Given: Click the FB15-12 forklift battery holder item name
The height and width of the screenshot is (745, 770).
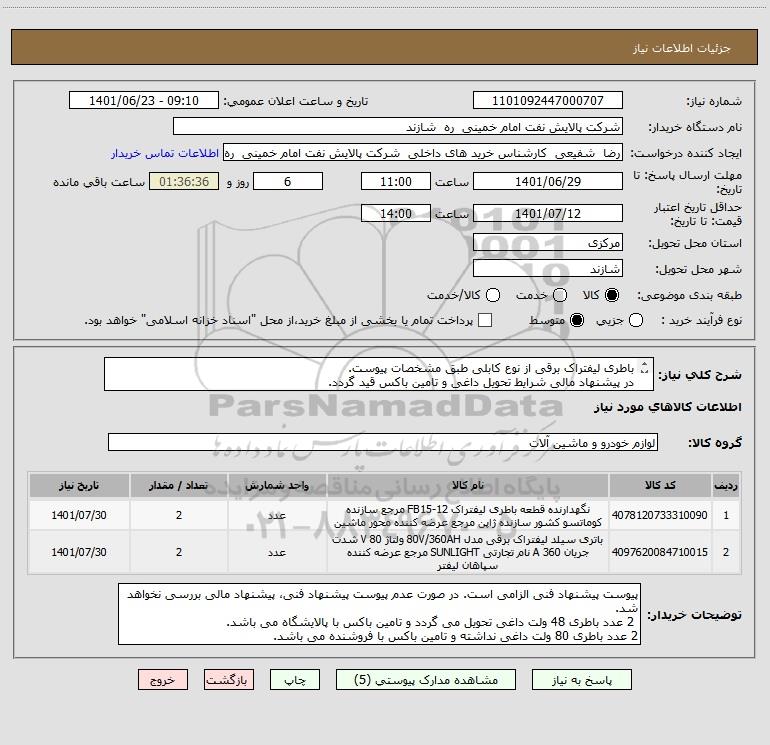Looking at the screenshot, I should pos(468,516).
